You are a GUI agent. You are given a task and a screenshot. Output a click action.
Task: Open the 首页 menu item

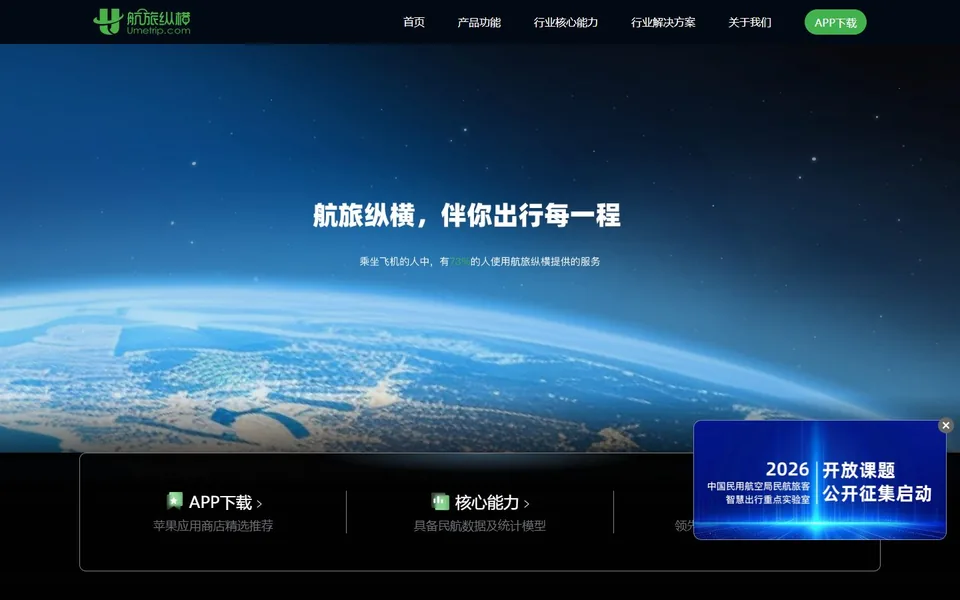tap(414, 23)
